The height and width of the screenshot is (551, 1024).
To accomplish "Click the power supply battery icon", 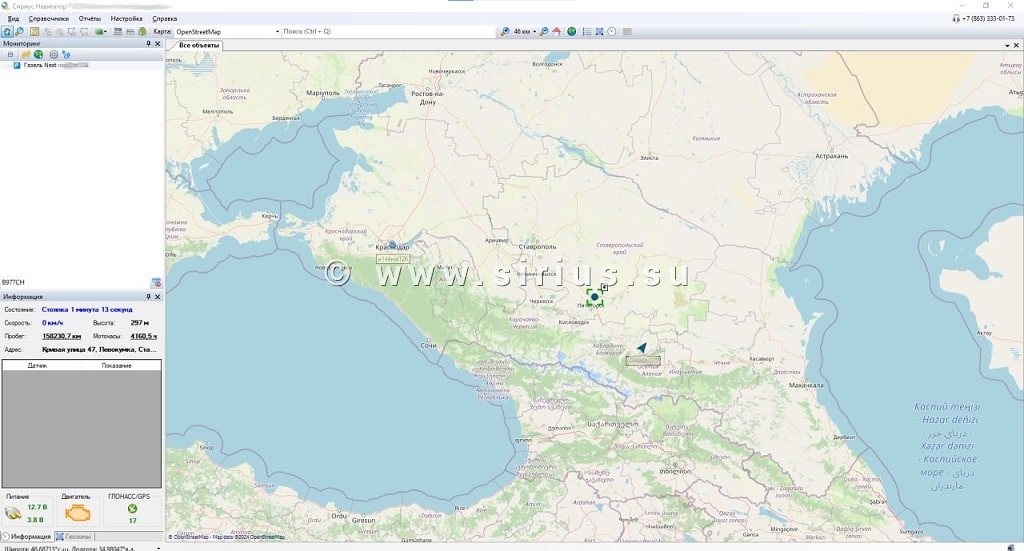I will coord(13,513).
